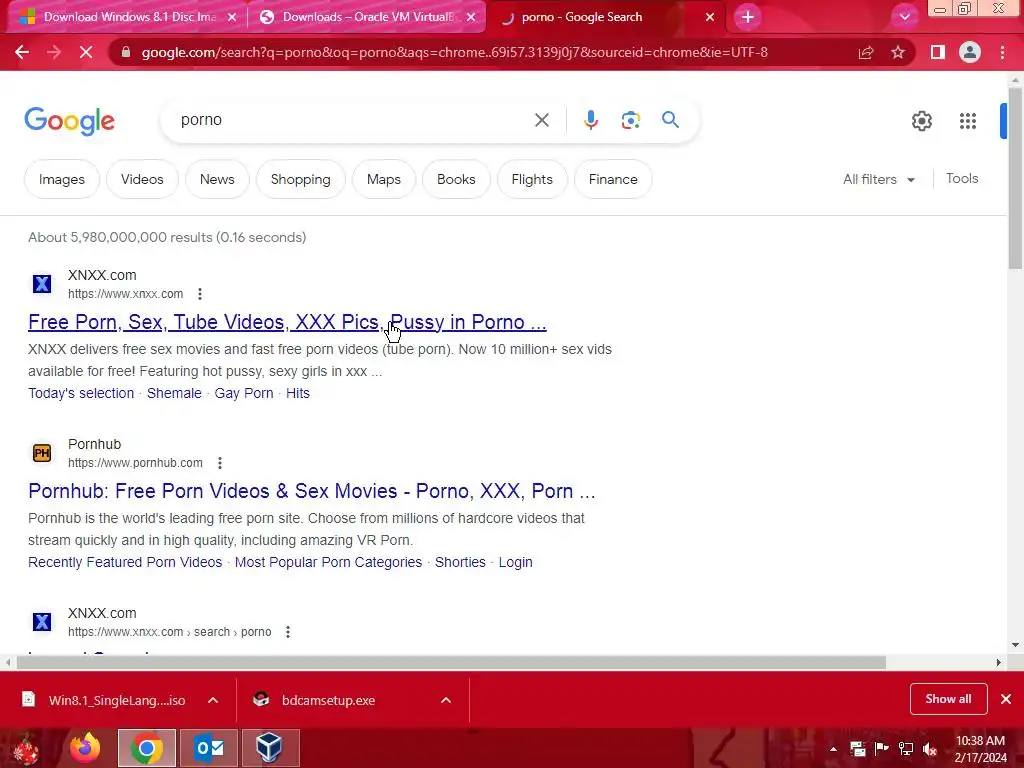Image resolution: width=1024 pixels, height=768 pixels.
Task: Share this page via address bar share icon
Action: pos(866,52)
